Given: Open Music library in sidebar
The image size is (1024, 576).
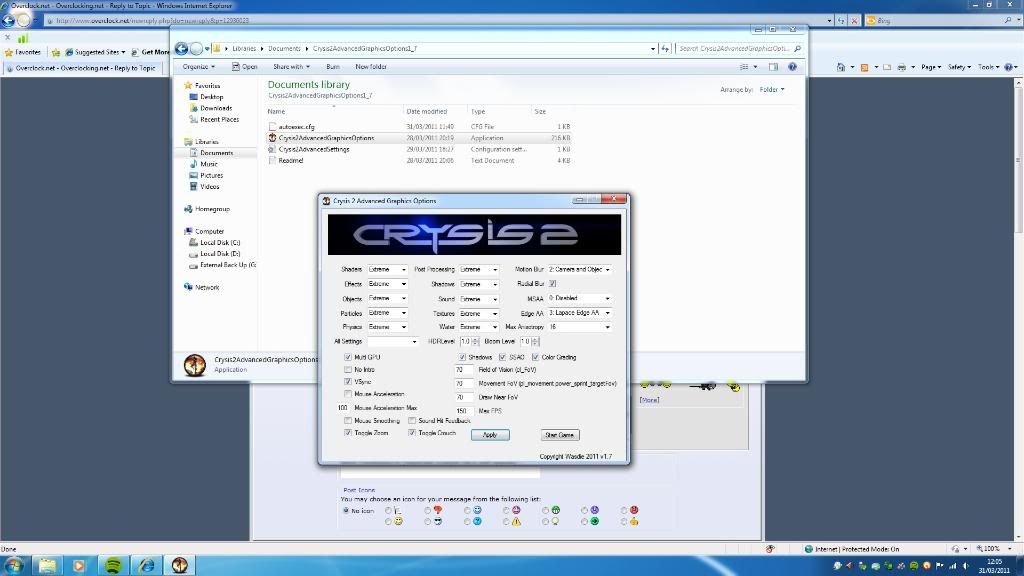Looking at the screenshot, I should 204,164.
